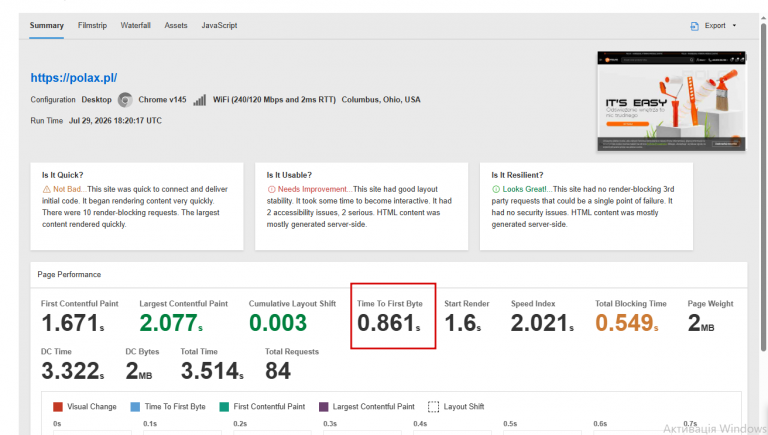The width and height of the screenshot is (768, 435).
Task: Click the Time To First Byte blue swatch
Action: [135, 407]
